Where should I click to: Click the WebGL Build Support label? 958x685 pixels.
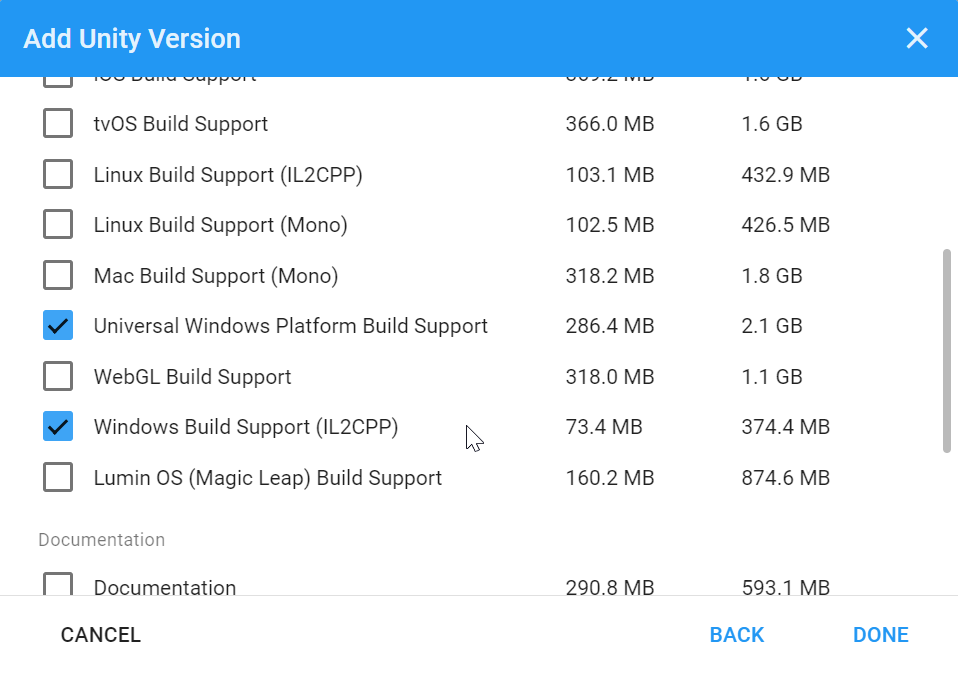[x=193, y=377]
